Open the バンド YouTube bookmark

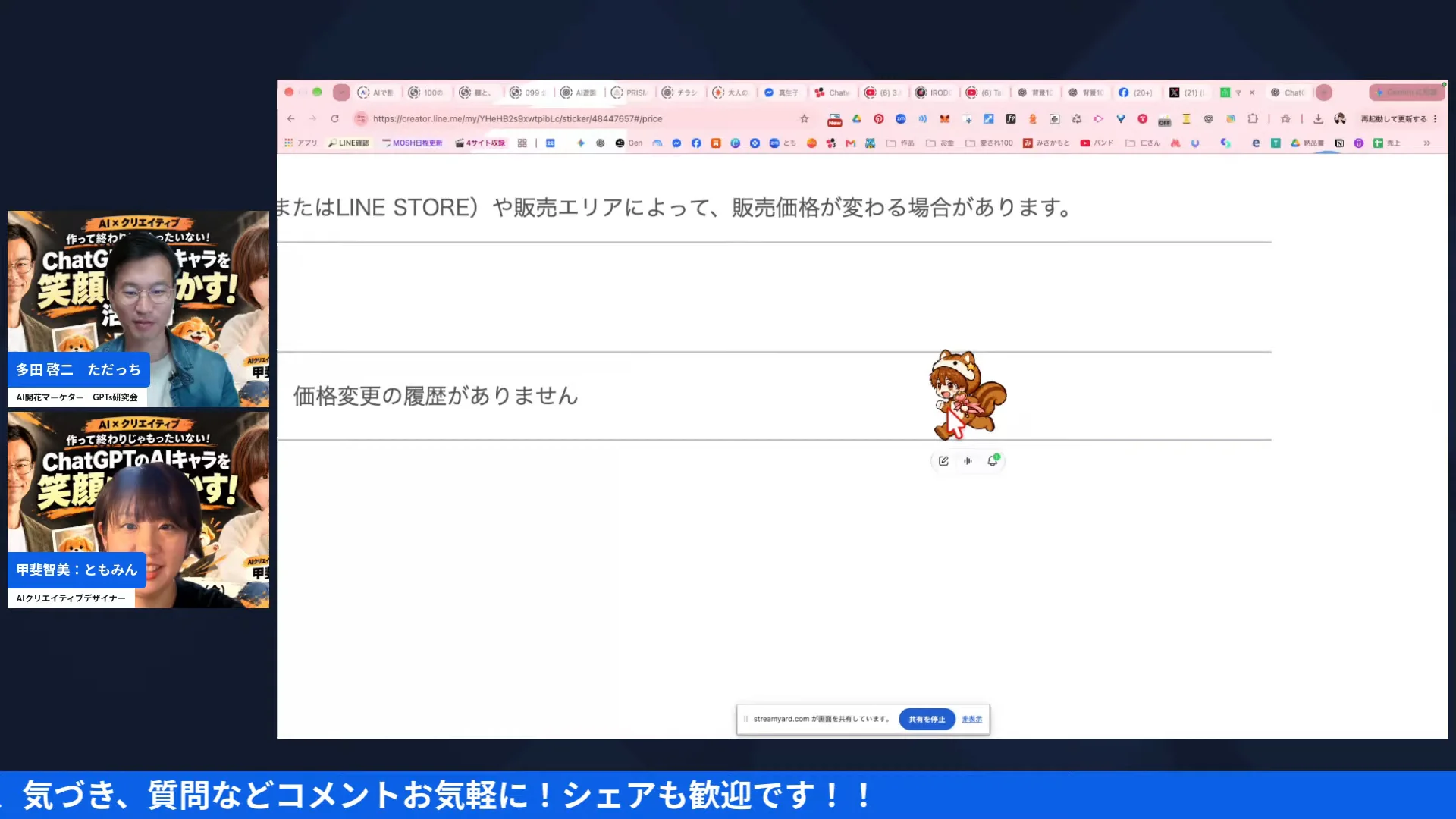[1097, 143]
